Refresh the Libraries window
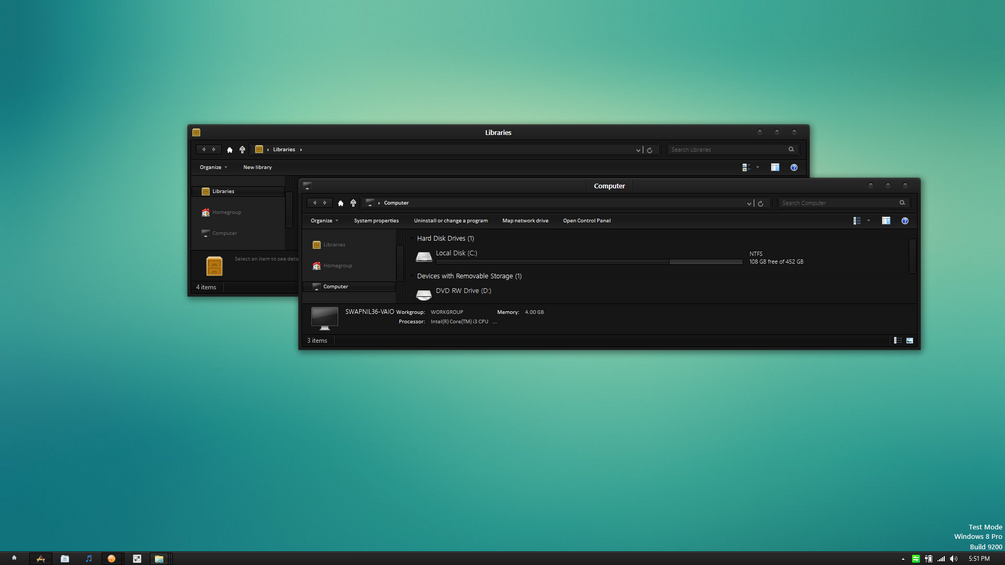Image resolution: width=1005 pixels, height=565 pixels. pyautogui.click(x=649, y=151)
